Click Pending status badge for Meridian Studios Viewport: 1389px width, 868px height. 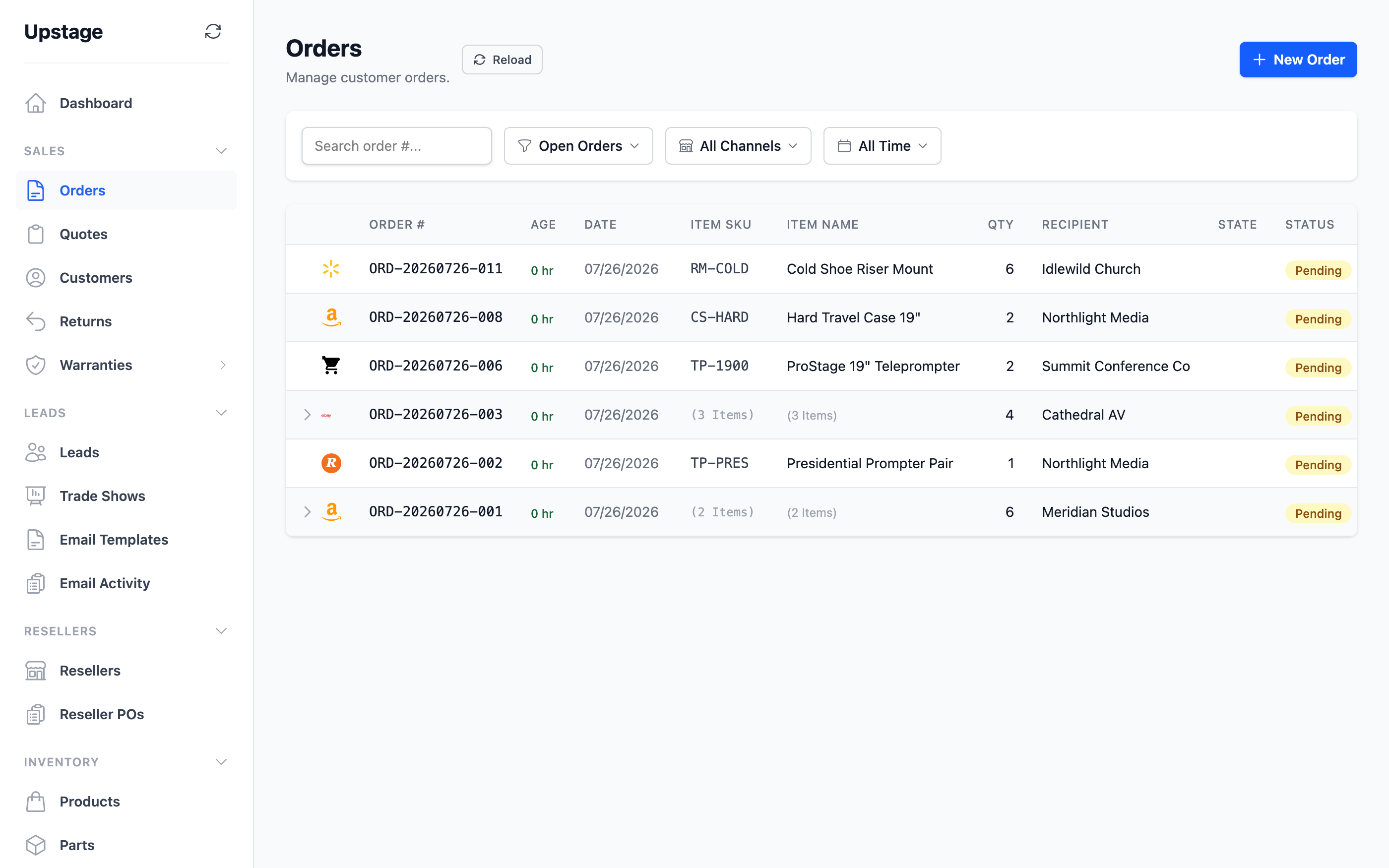coord(1318,513)
